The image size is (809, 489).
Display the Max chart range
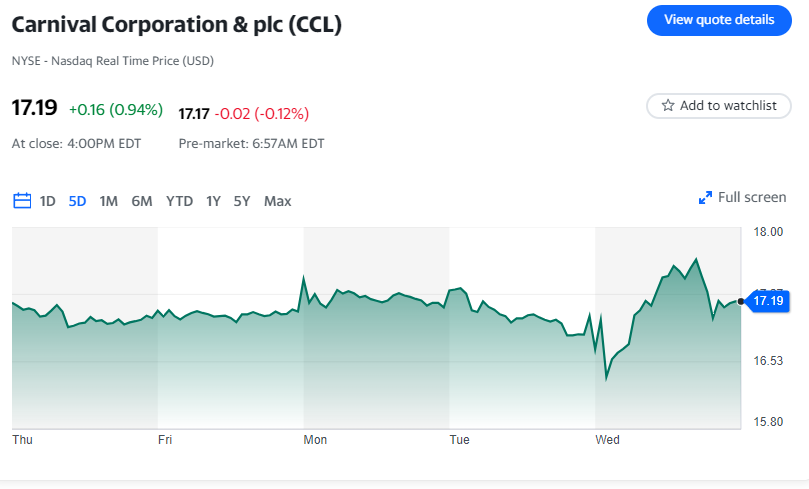pos(277,201)
